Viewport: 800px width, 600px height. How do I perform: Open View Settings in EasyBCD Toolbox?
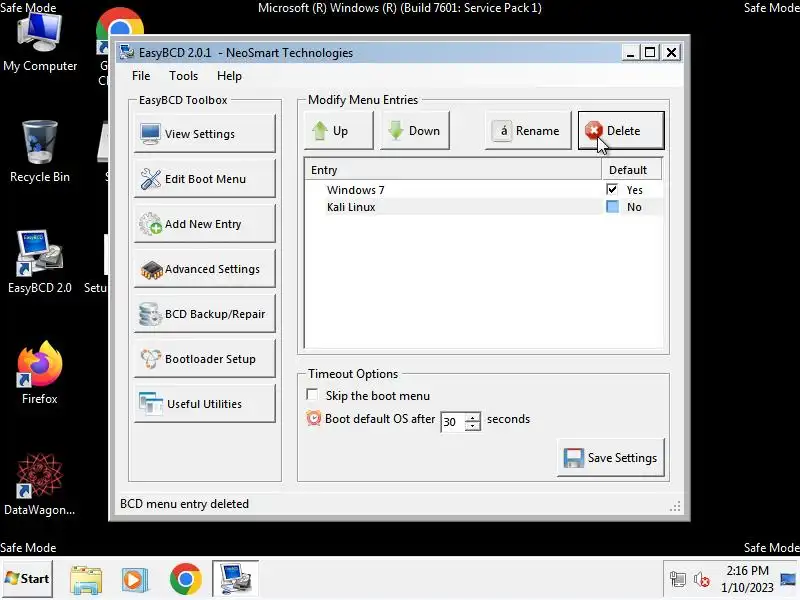205,134
